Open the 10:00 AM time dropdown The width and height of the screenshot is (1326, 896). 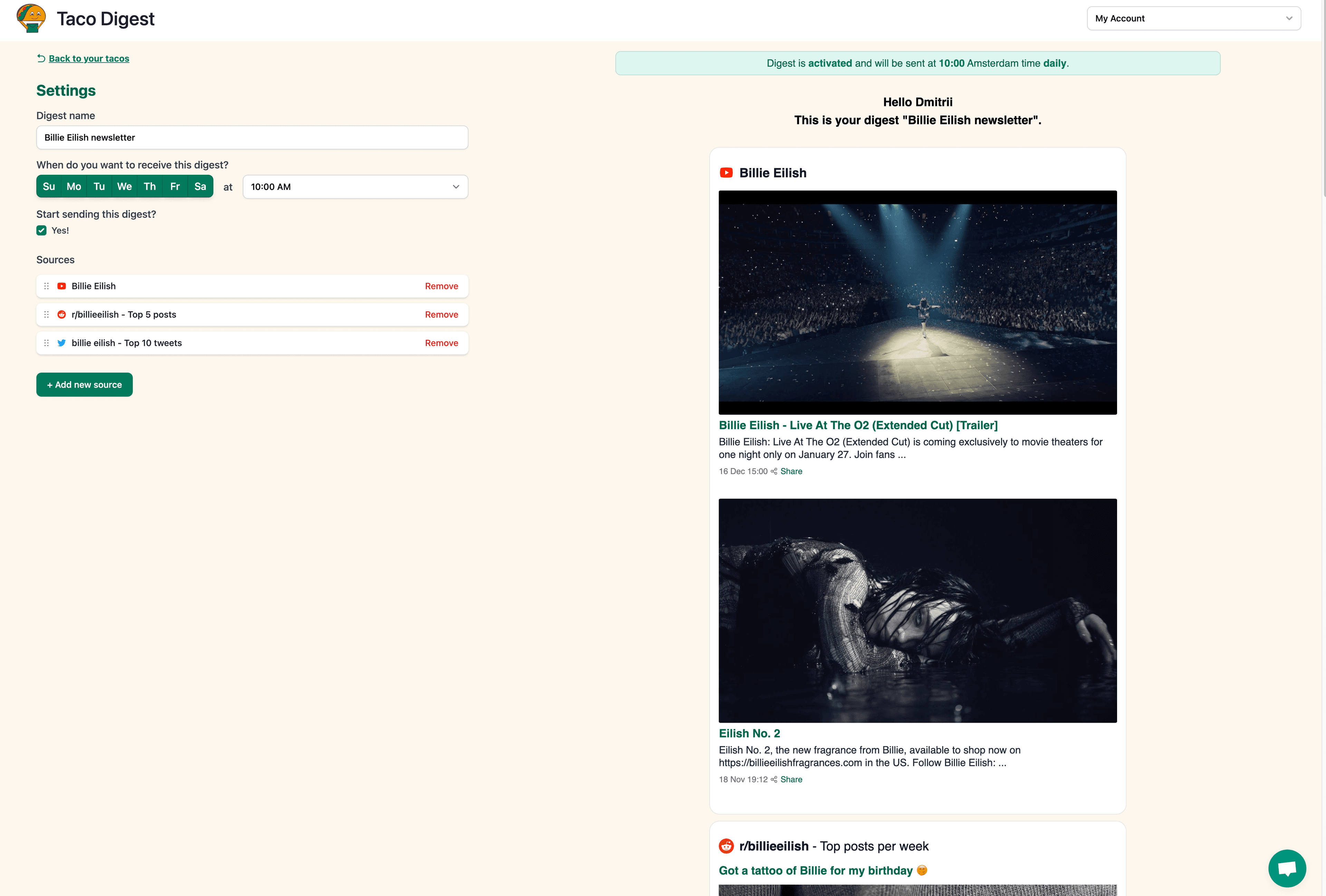point(355,187)
